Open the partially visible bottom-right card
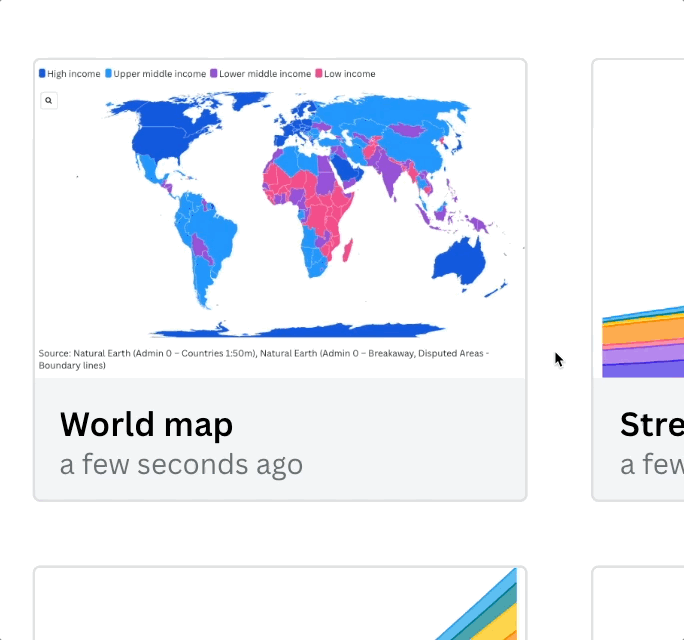Screen dimensions: 684x640 point(638,604)
